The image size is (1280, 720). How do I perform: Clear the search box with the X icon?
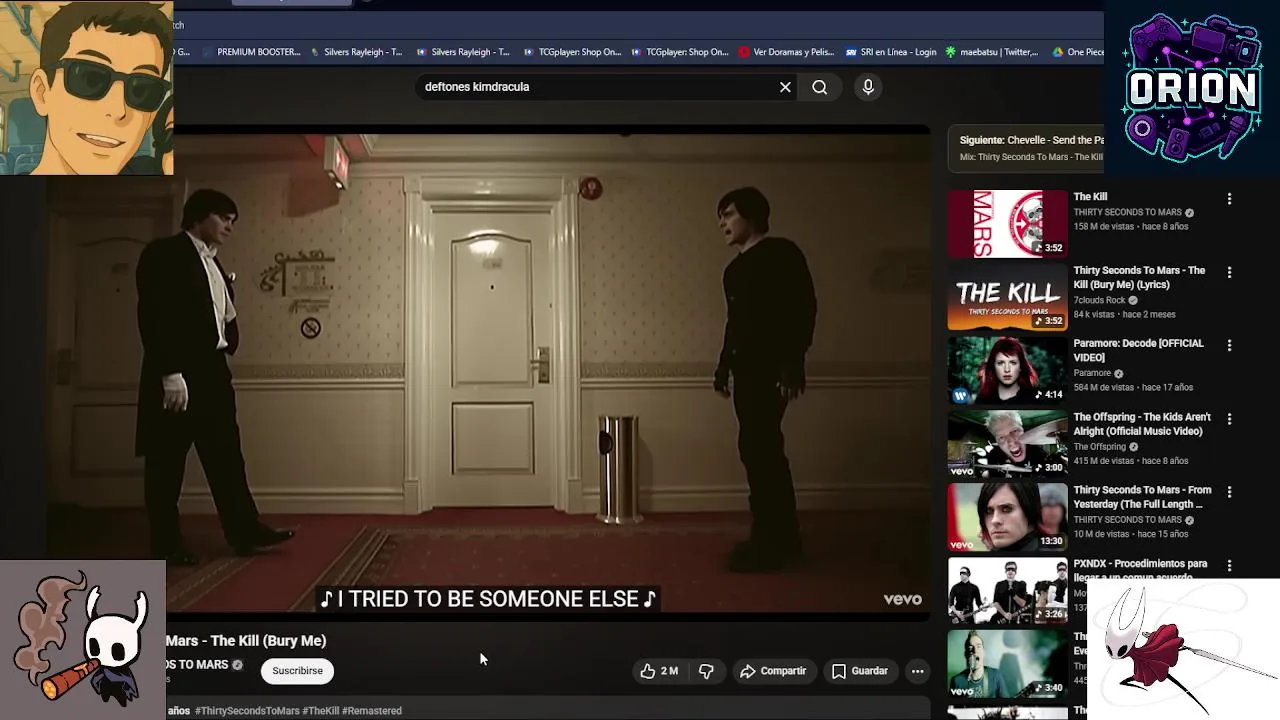[785, 87]
